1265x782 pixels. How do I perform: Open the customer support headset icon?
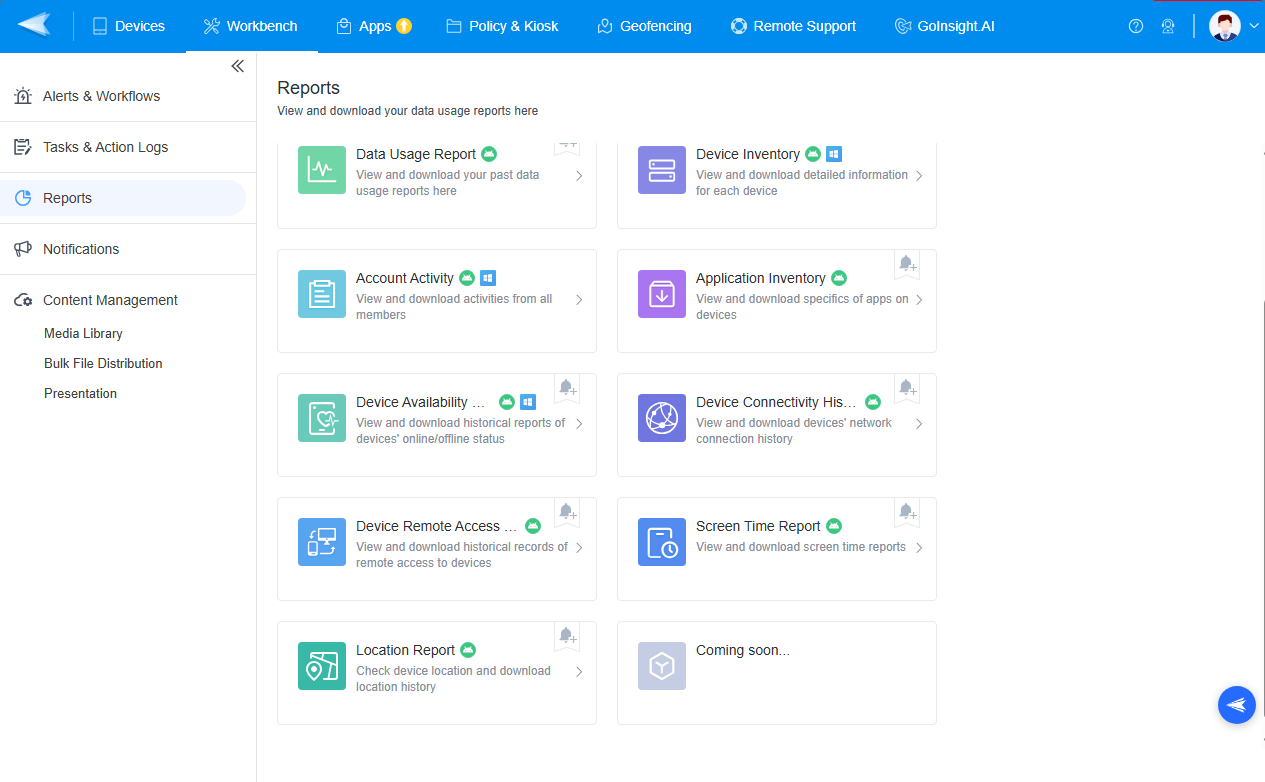pos(1168,26)
